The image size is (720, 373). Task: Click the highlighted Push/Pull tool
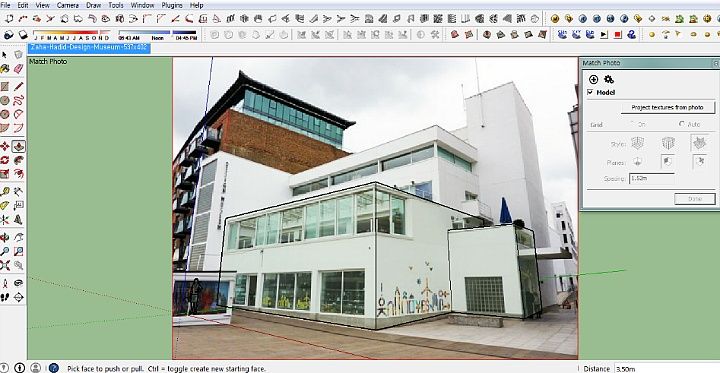pos(18,147)
